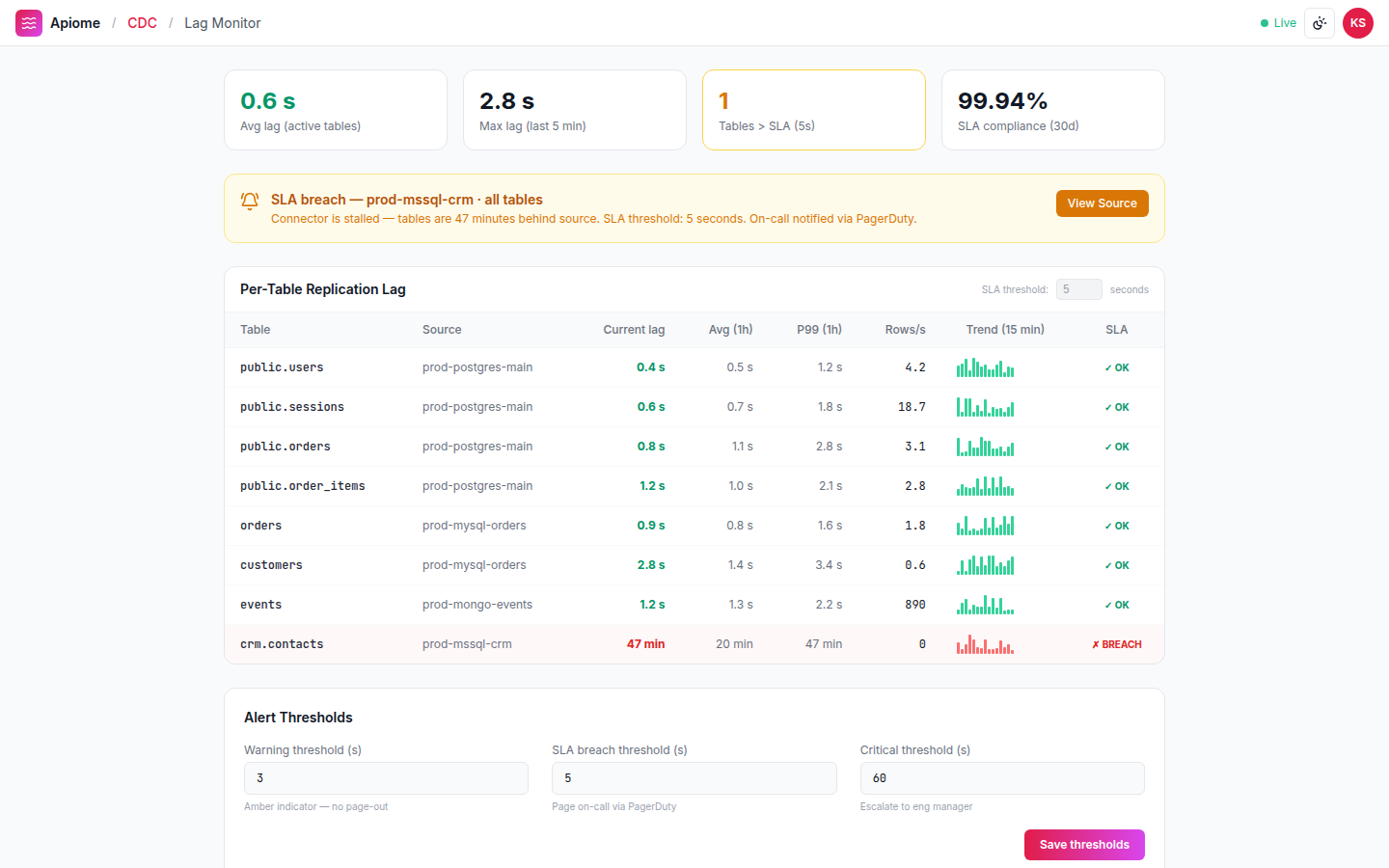The height and width of the screenshot is (868, 1389).
Task: Click the prod-mssql-crm source cell
Action: tap(467, 644)
